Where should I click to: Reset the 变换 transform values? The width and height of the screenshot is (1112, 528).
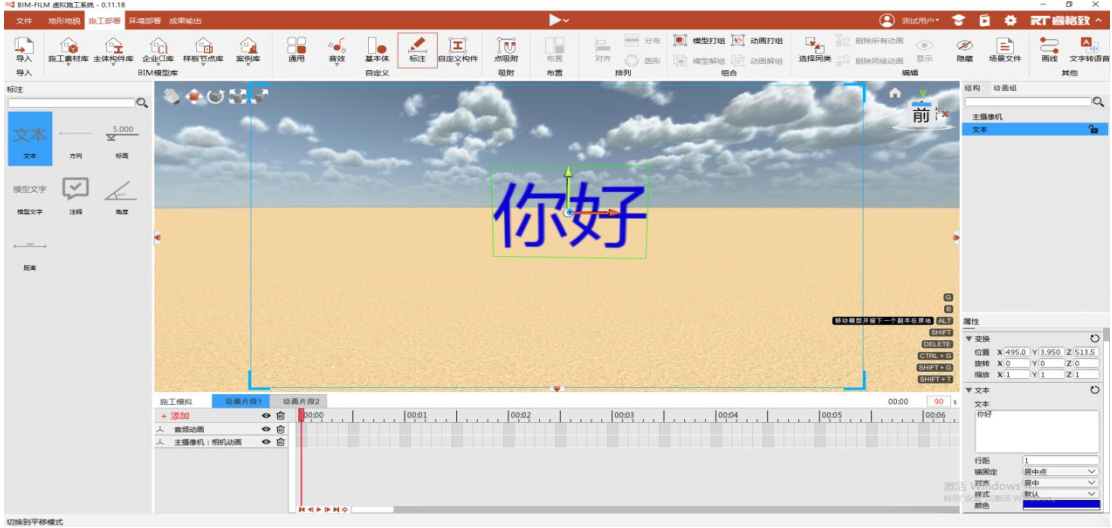[x=1094, y=339]
